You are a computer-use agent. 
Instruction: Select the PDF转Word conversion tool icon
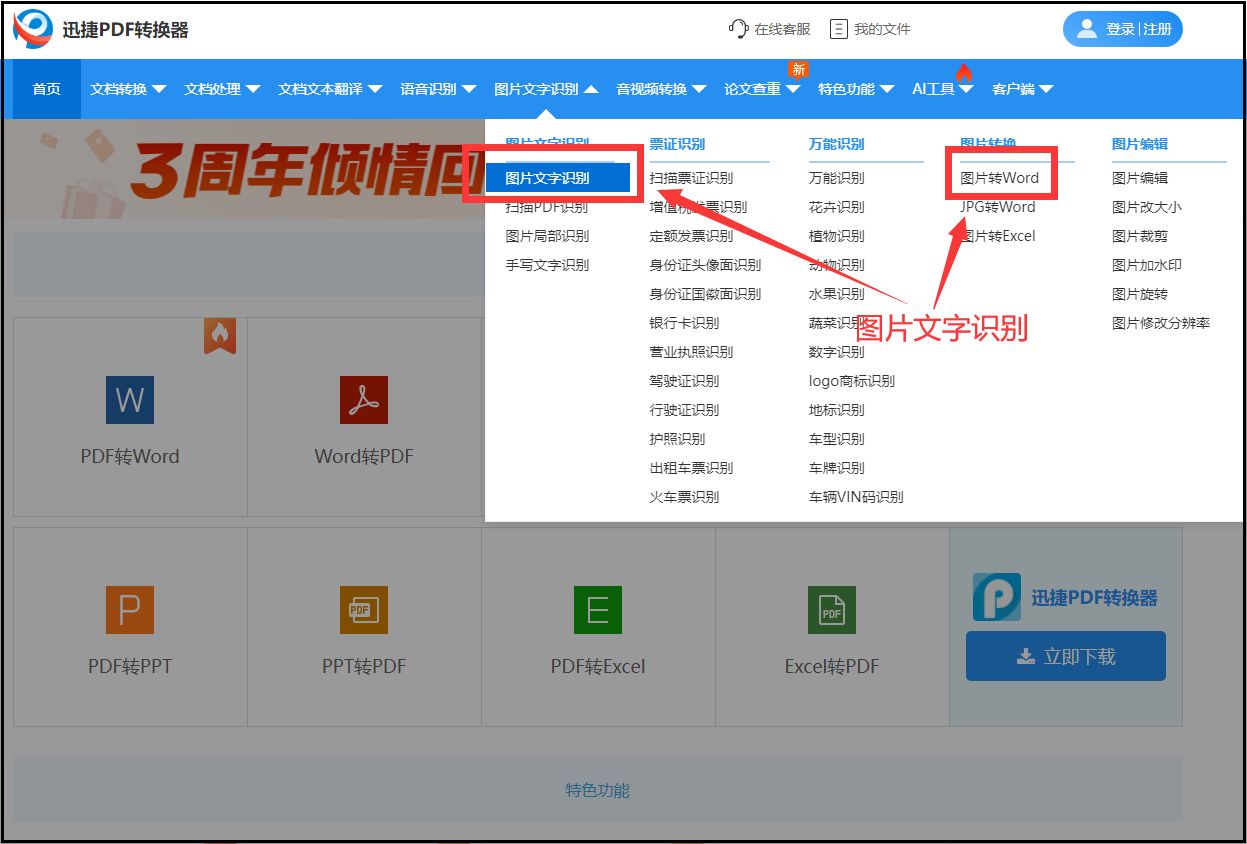130,400
